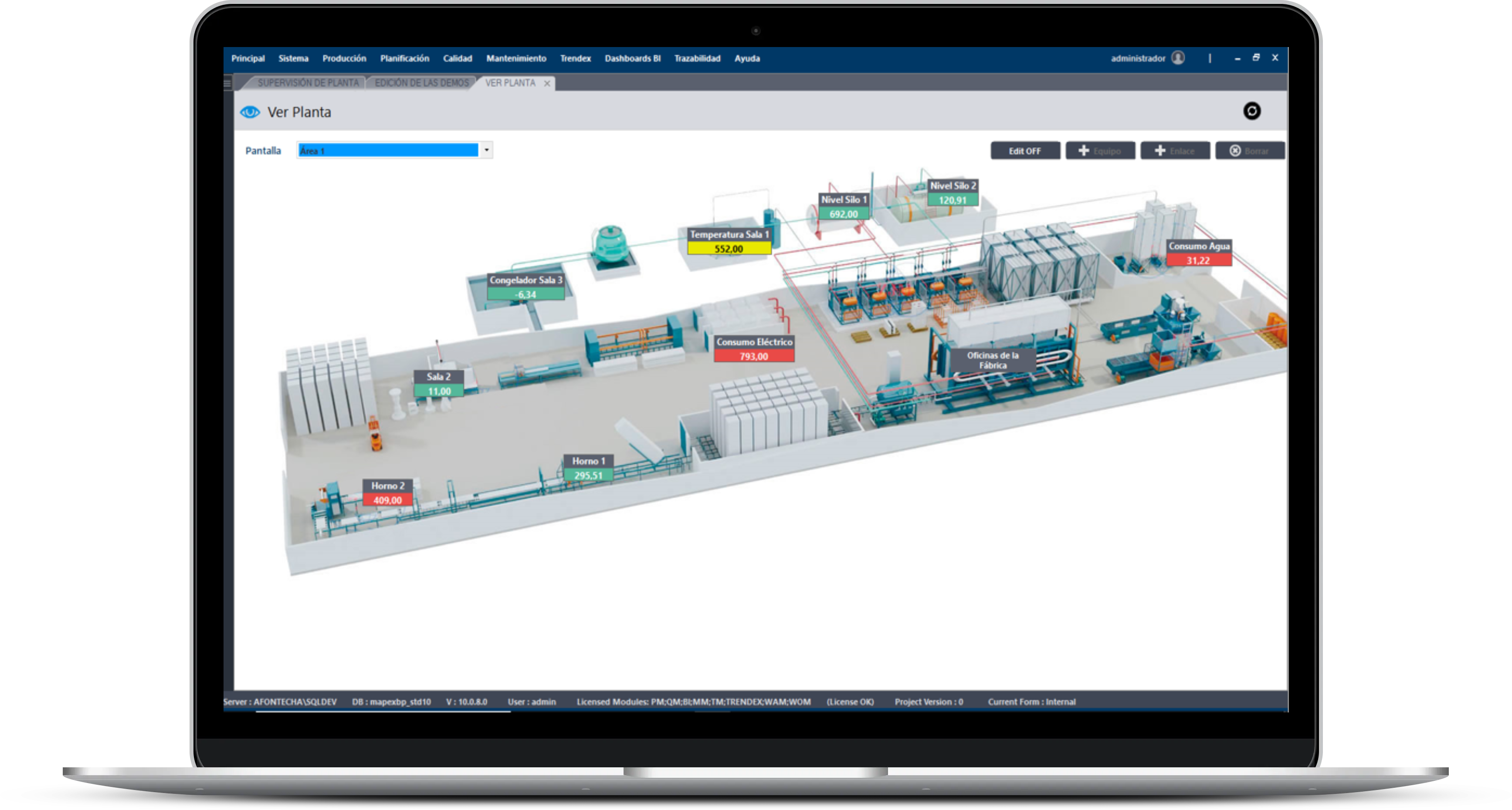The width and height of the screenshot is (1512, 810).
Task: Click Oficinas de la Fábrica label
Action: (993, 360)
